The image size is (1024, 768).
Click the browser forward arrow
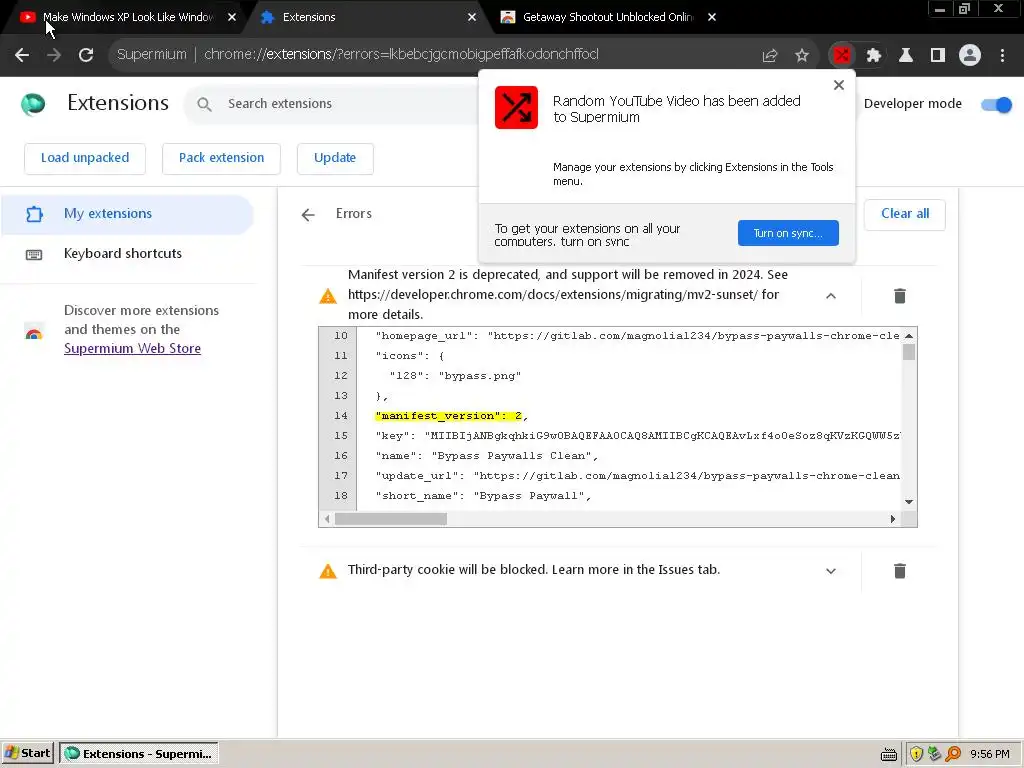point(54,55)
